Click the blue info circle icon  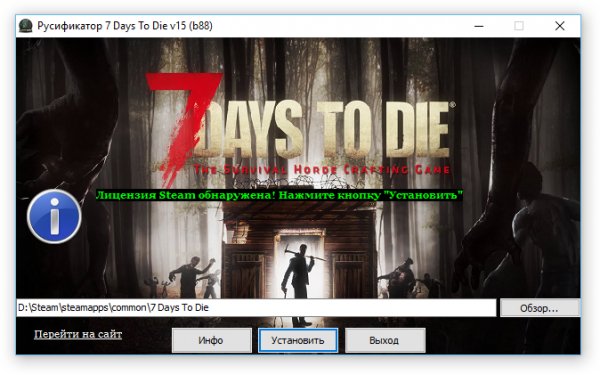[54, 216]
